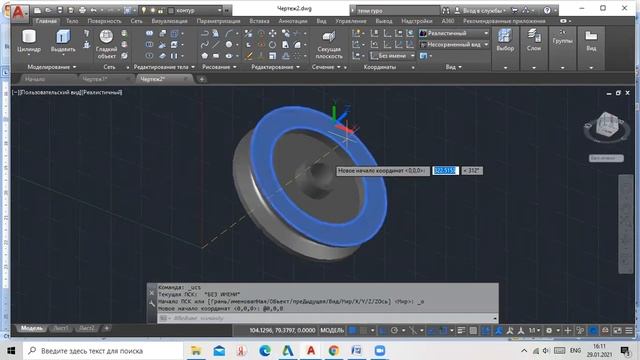Toggle transparency display in the status bar
This screenshot has width=640, height=360.
point(473,330)
